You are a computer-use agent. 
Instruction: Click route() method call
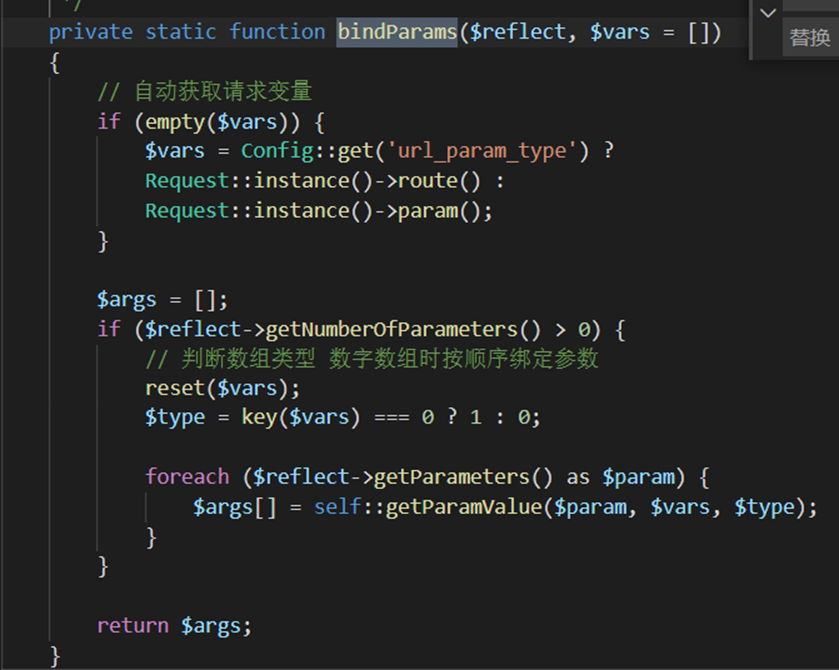439,181
